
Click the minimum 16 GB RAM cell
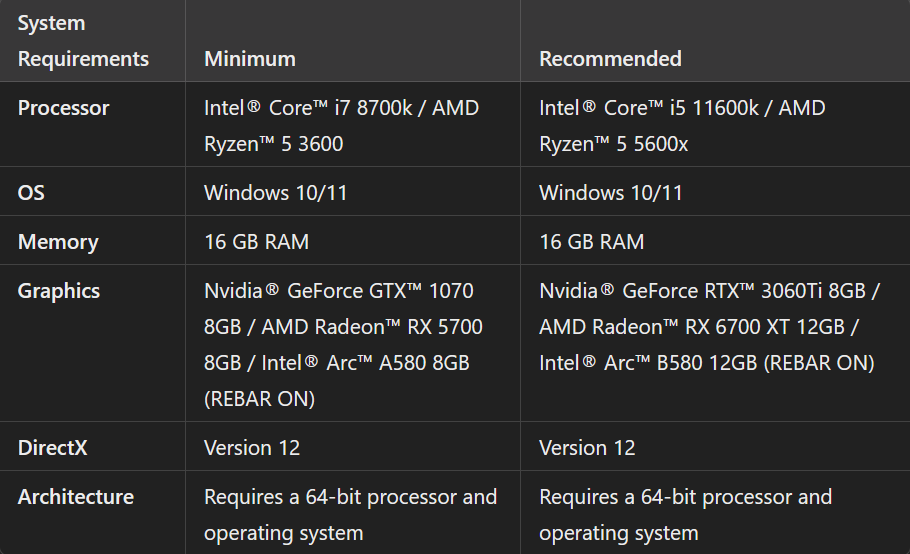click(257, 242)
